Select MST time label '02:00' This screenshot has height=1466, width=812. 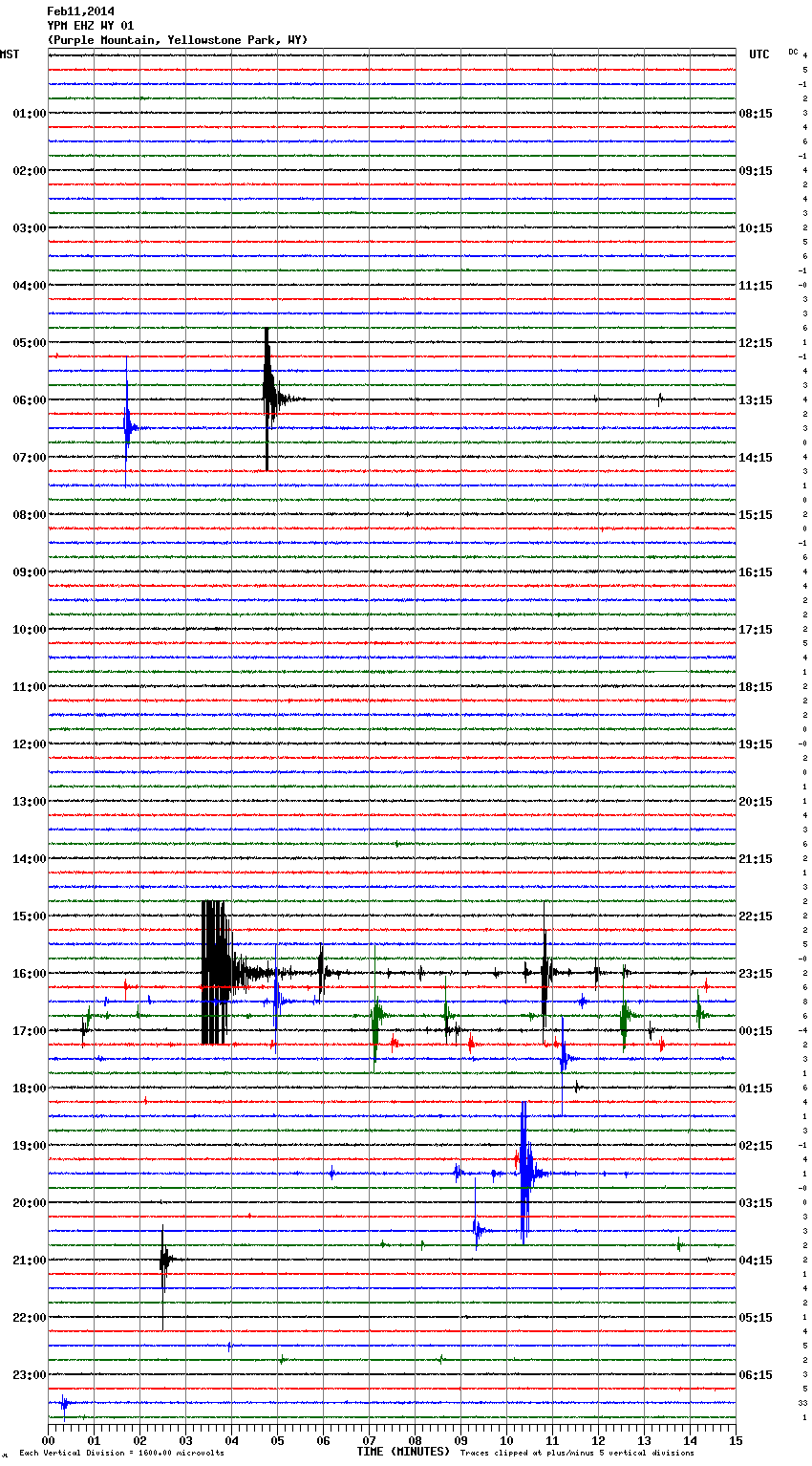tap(30, 171)
